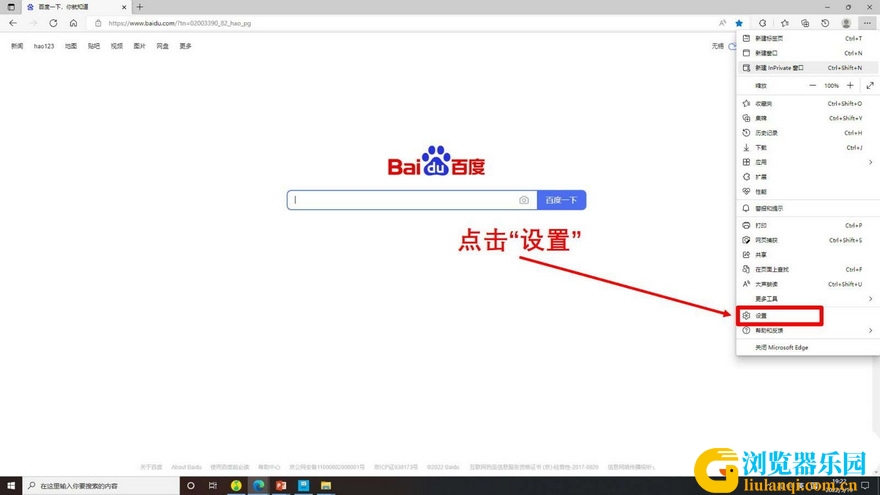Open the home page via the house icon
The image size is (880, 495).
point(74,23)
